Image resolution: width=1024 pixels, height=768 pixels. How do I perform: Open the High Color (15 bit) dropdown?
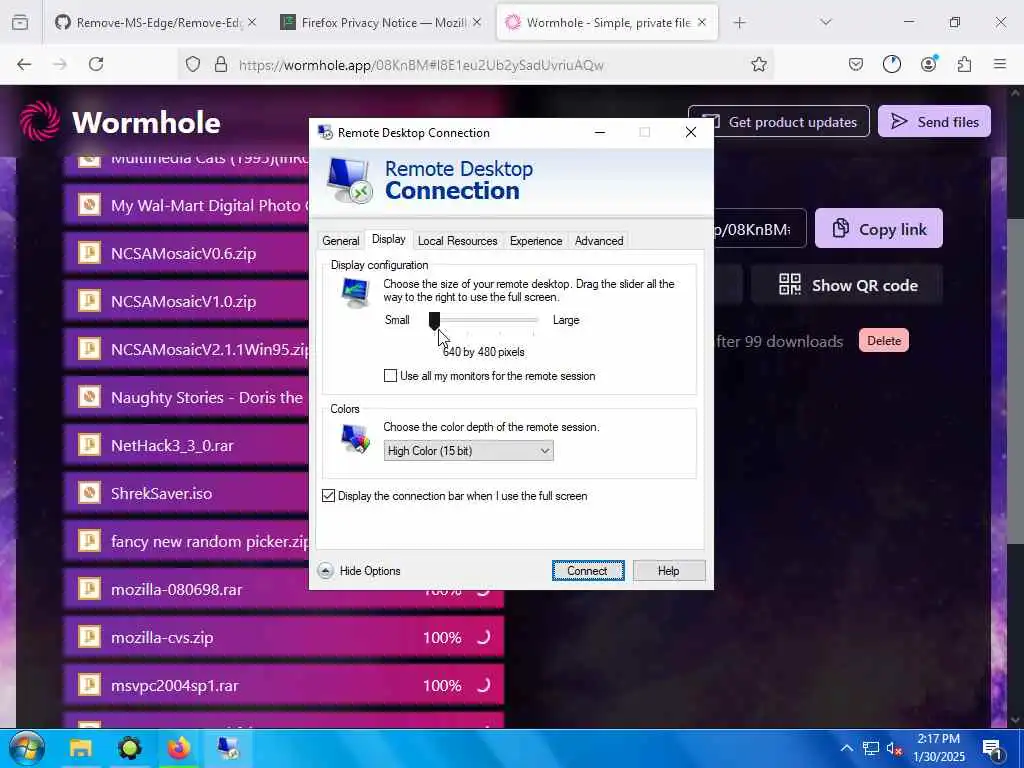468,451
